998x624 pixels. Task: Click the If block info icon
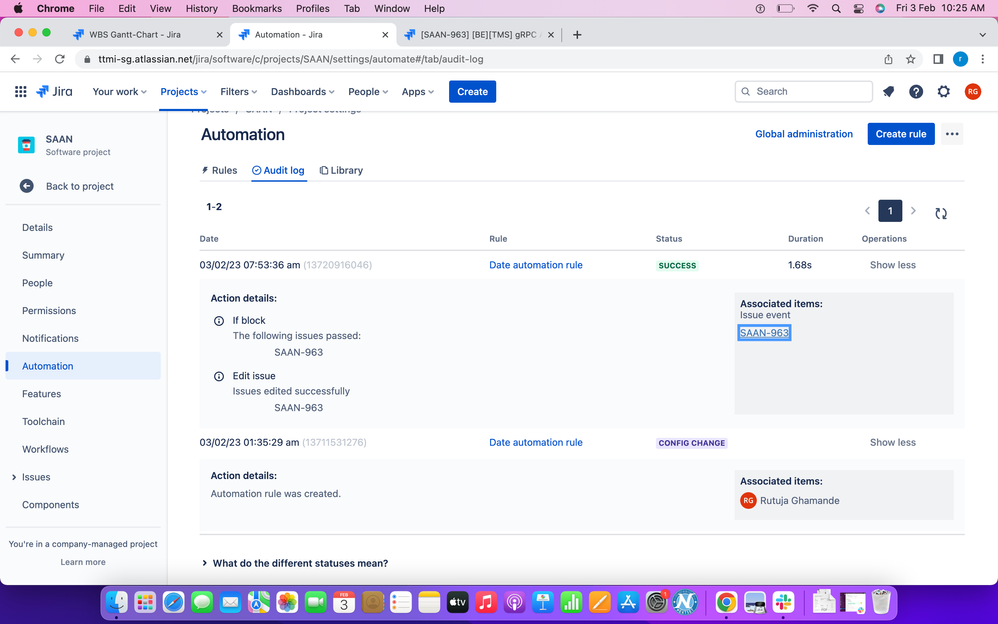coord(219,321)
